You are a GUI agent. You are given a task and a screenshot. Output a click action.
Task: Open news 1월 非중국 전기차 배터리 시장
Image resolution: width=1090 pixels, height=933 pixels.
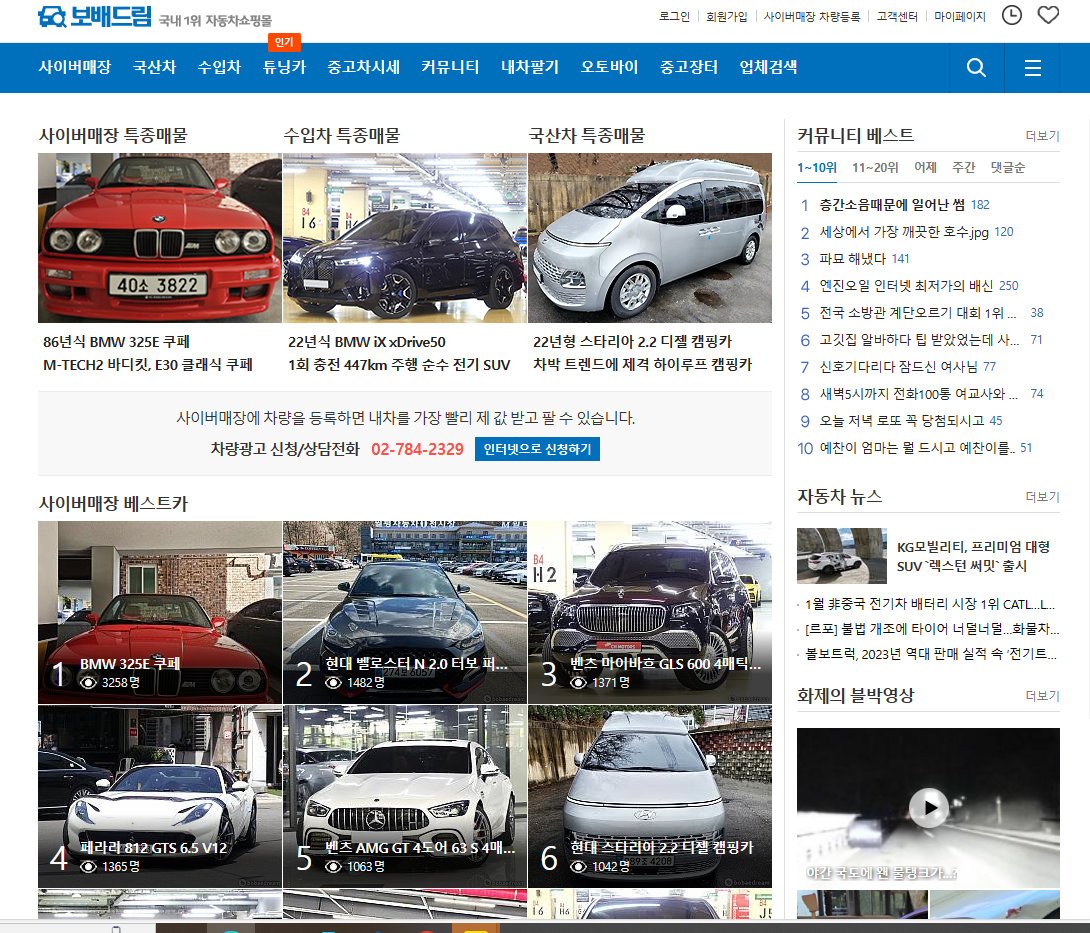(929, 604)
